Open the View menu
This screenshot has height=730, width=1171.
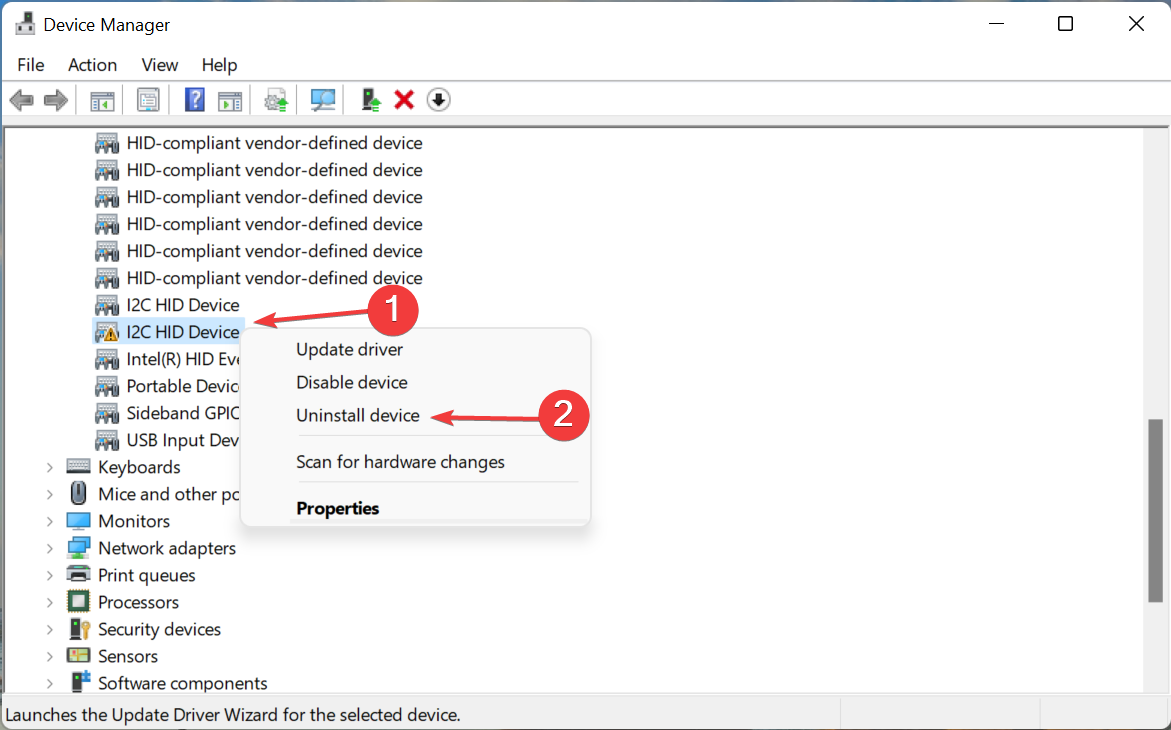tap(159, 64)
